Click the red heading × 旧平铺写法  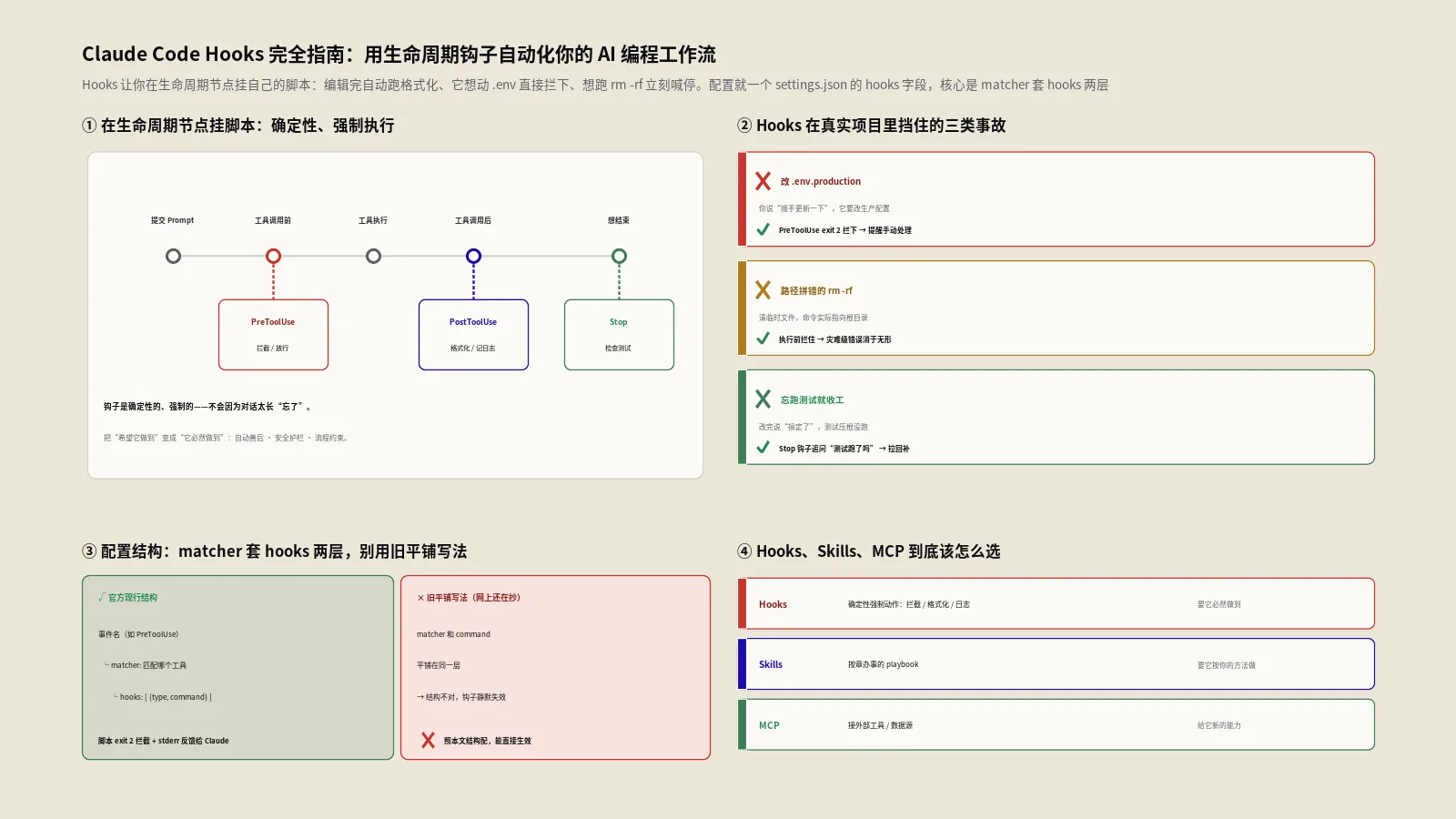tap(469, 598)
